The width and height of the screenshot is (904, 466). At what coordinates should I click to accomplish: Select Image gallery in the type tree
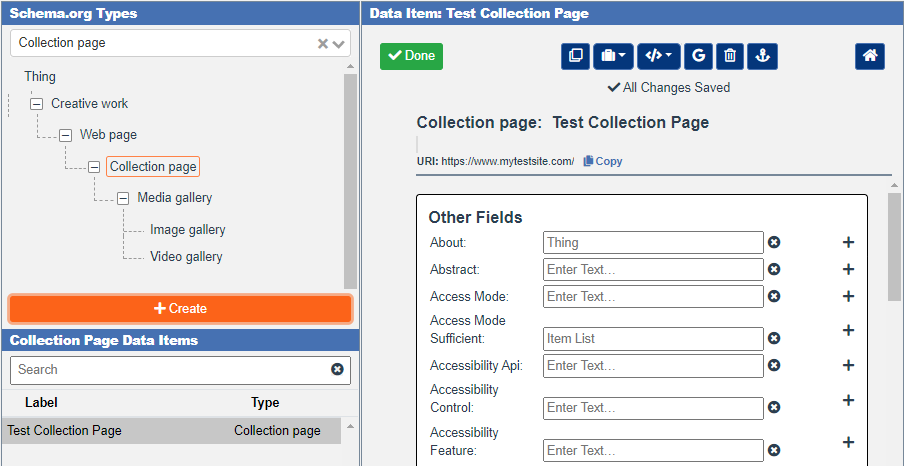tap(187, 230)
